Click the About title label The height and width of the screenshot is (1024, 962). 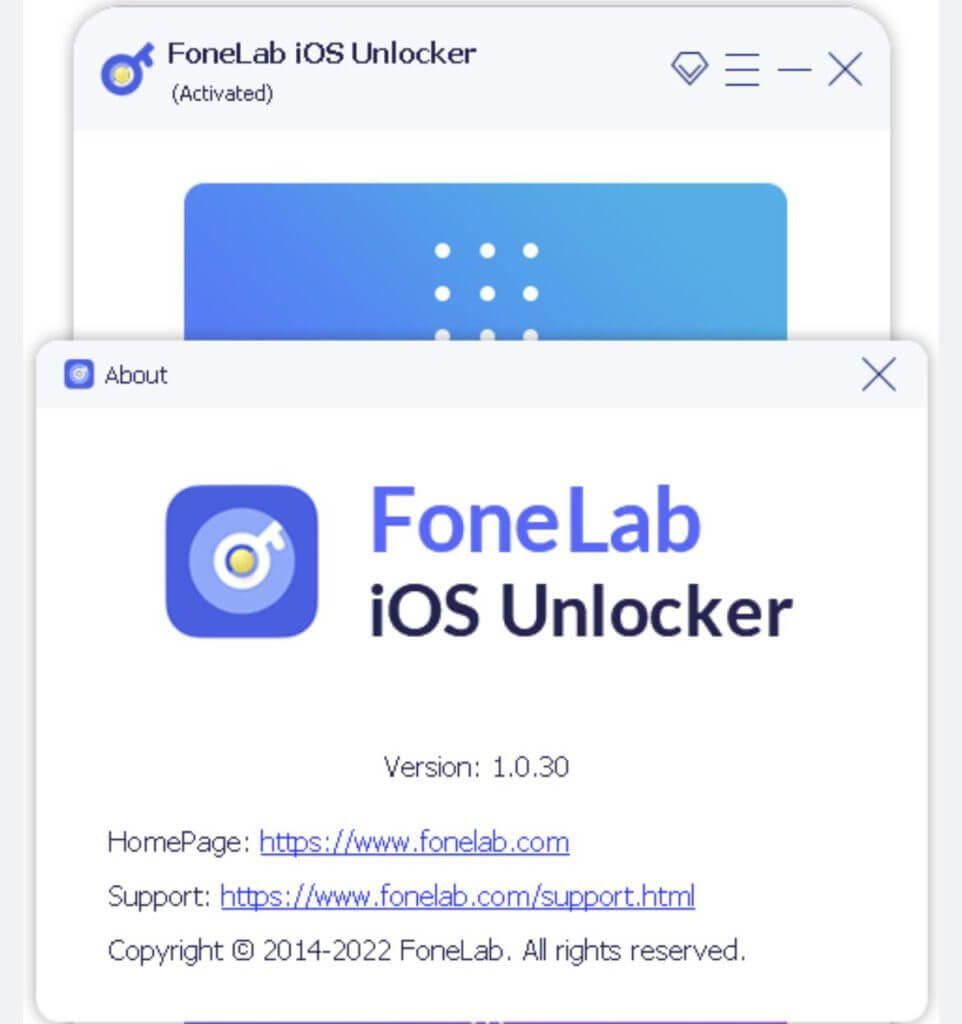coord(136,376)
